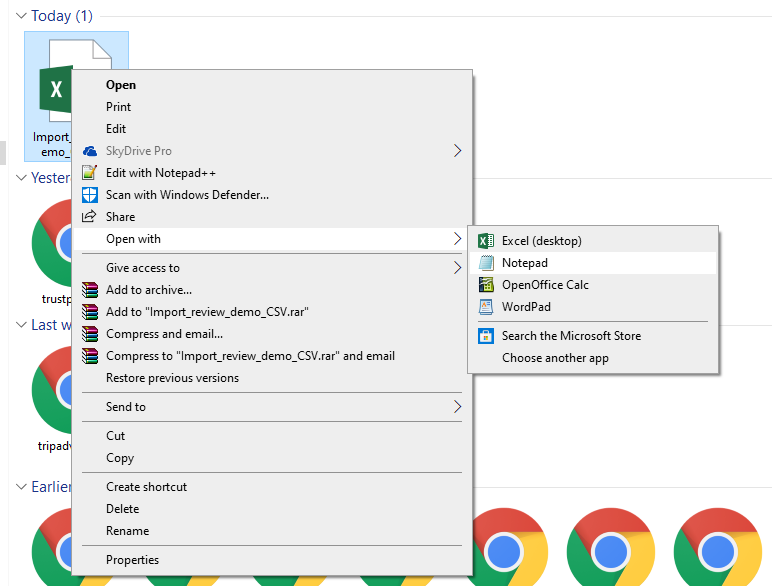Viewport: 772px width, 586px height.
Task: Click the Excel icon in Open with submenu
Action: (486, 241)
